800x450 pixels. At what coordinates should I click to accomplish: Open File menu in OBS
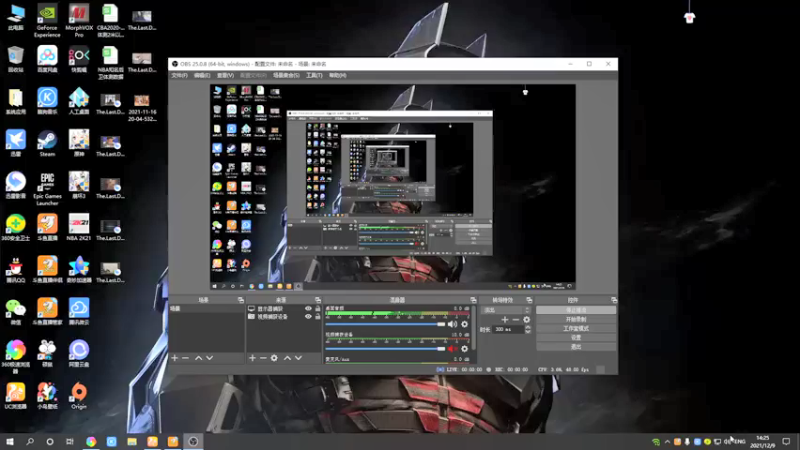(180, 76)
